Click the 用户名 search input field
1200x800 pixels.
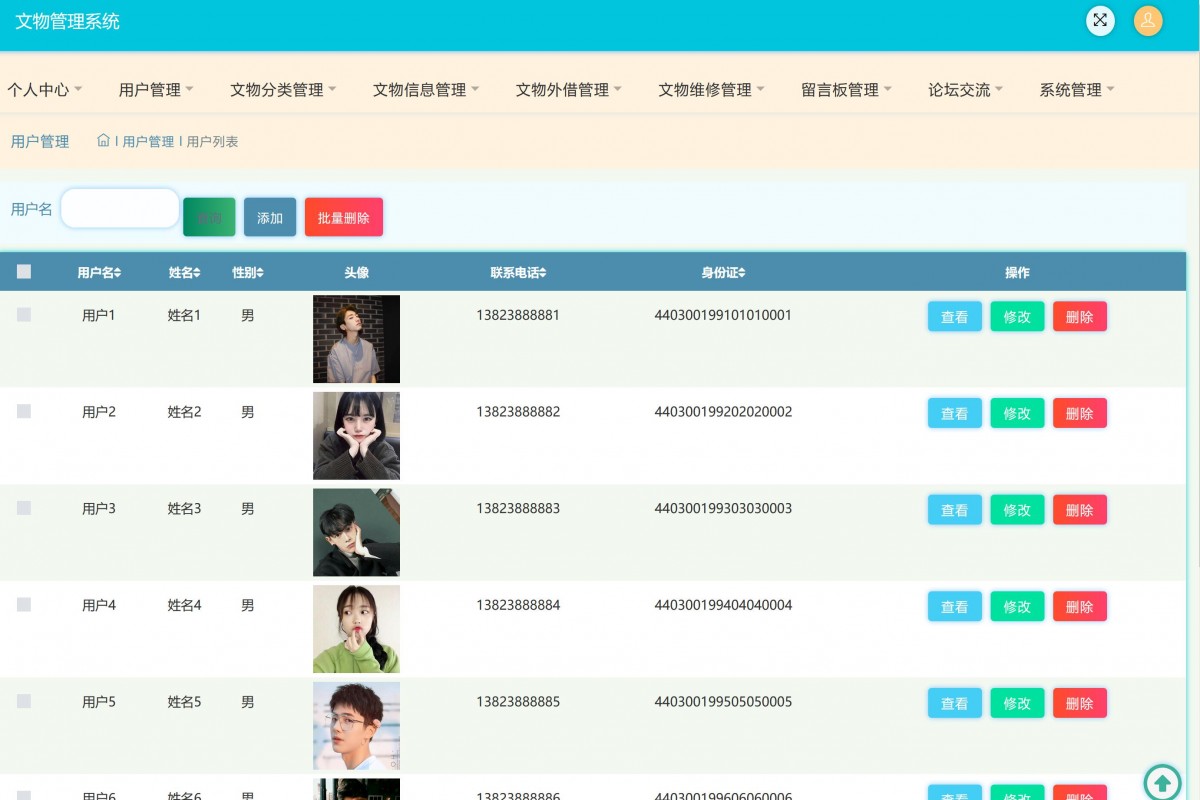click(119, 208)
